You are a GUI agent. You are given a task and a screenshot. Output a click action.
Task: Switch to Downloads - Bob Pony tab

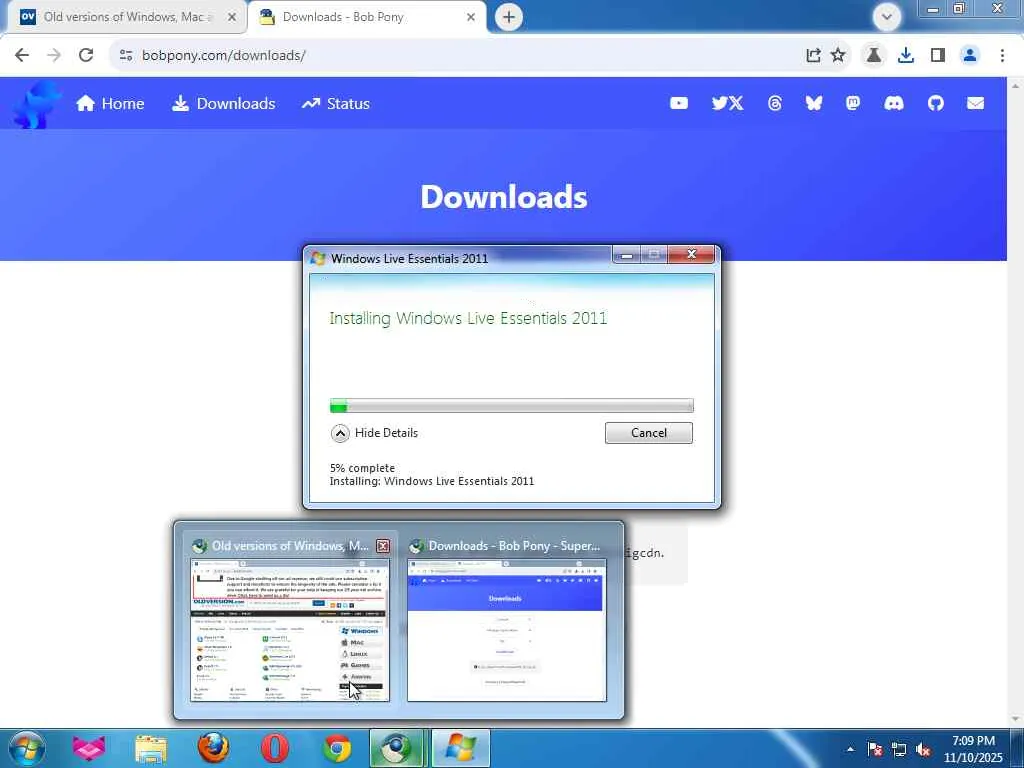[x=366, y=17]
